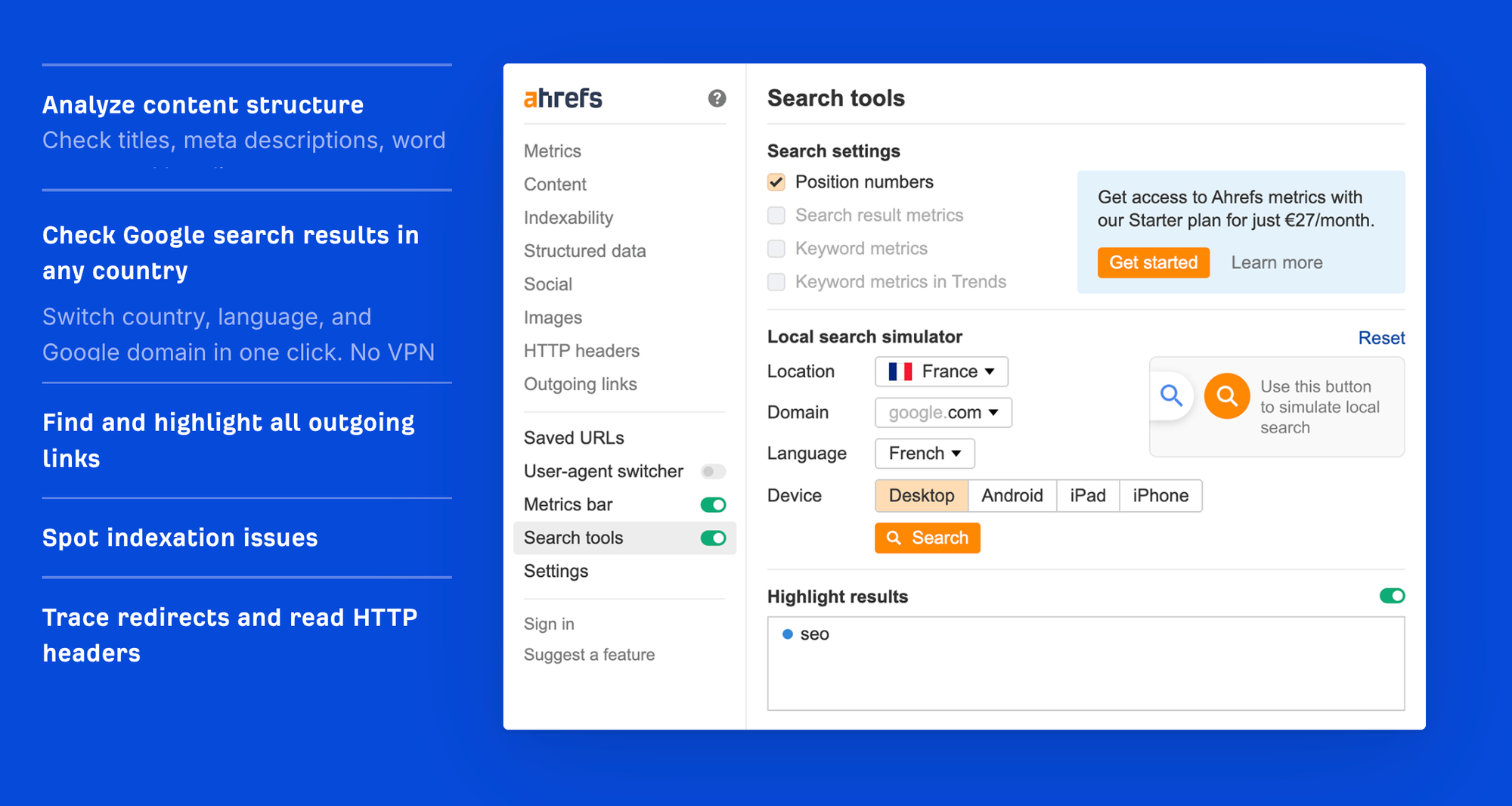The height and width of the screenshot is (806, 1512).
Task: Click Sign in link
Action: coord(550,625)
